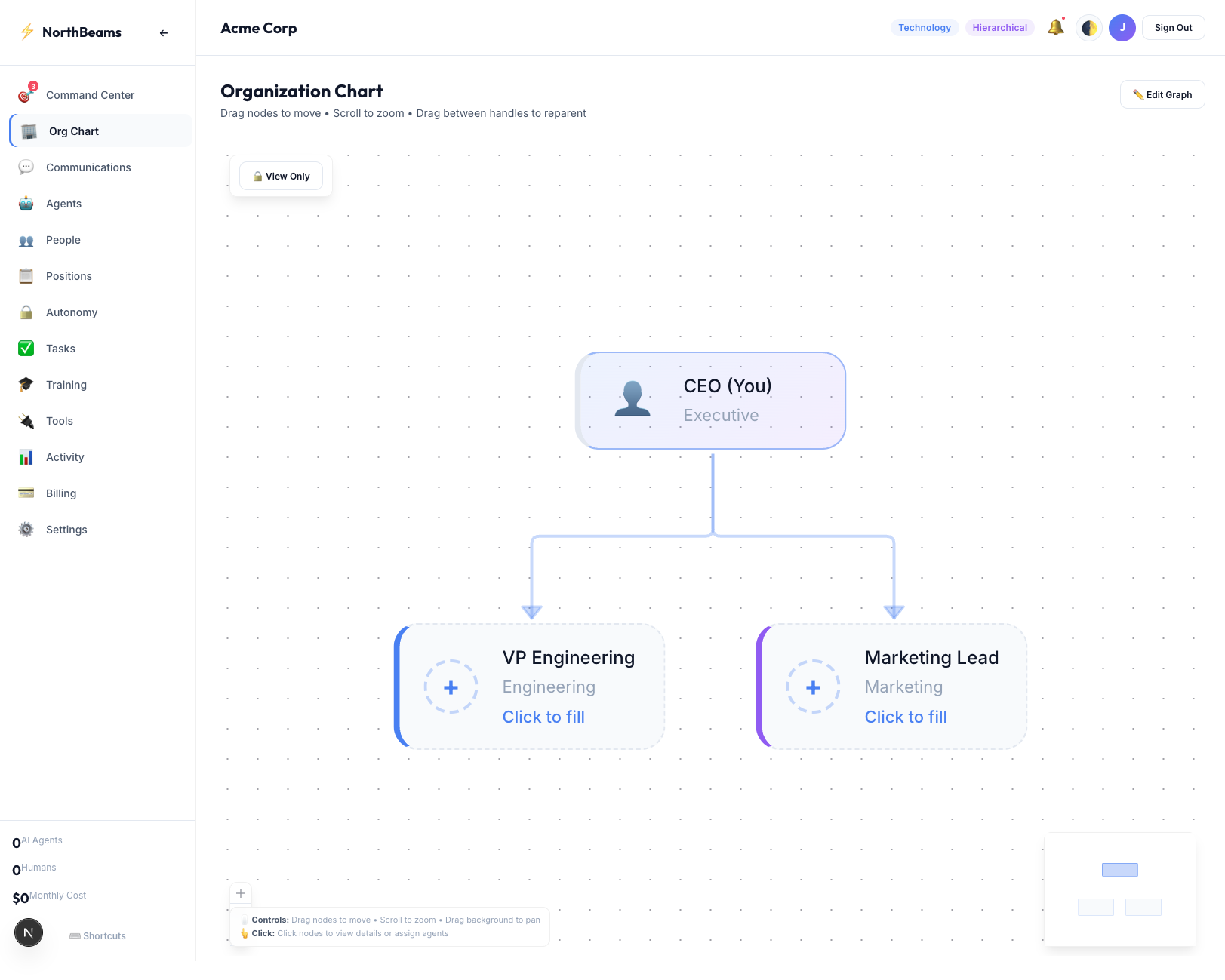Open the Communications section

[88, 167]
